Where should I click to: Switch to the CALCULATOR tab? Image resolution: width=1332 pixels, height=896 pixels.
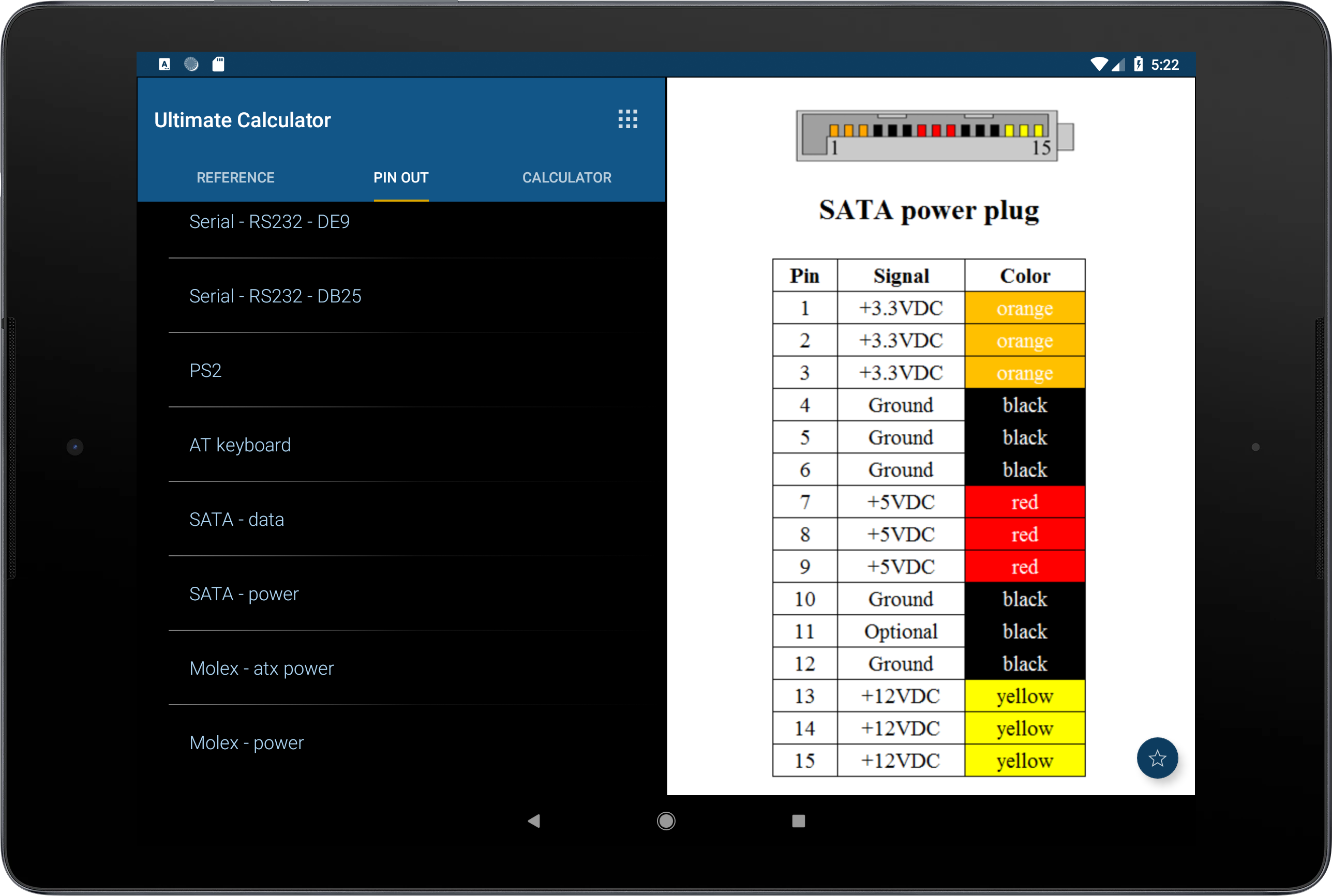[x=566, y=178]
